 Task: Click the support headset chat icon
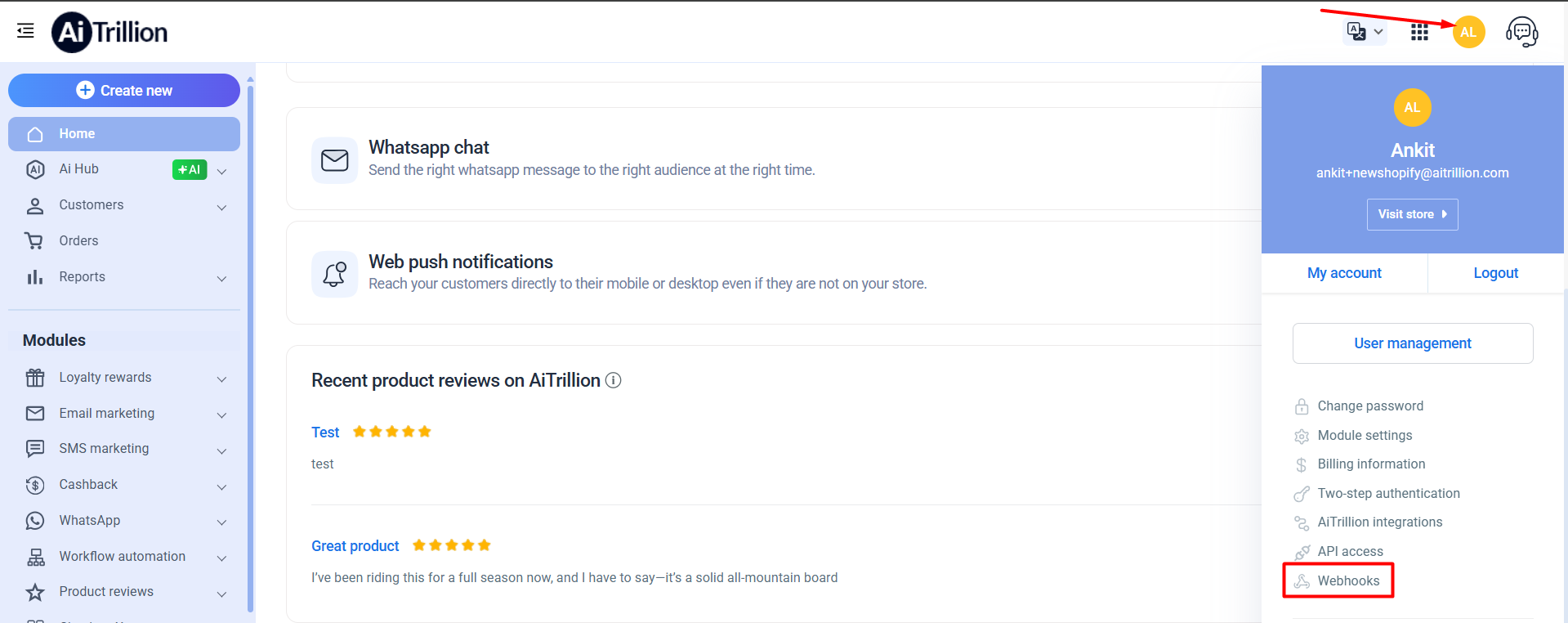(x=1521, y=32)
